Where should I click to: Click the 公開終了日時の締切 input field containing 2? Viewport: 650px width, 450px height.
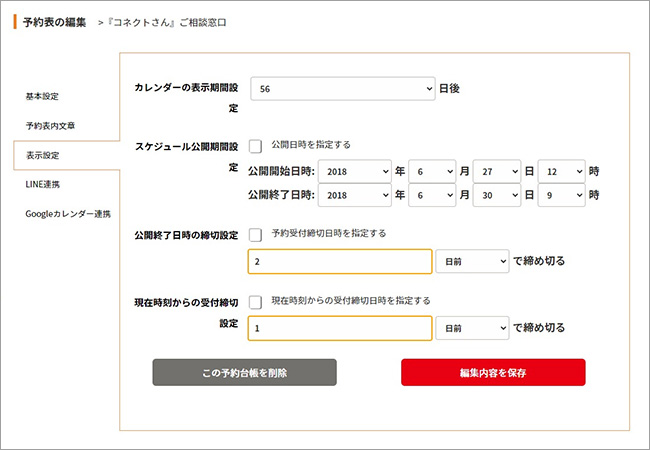click(339, 261)
